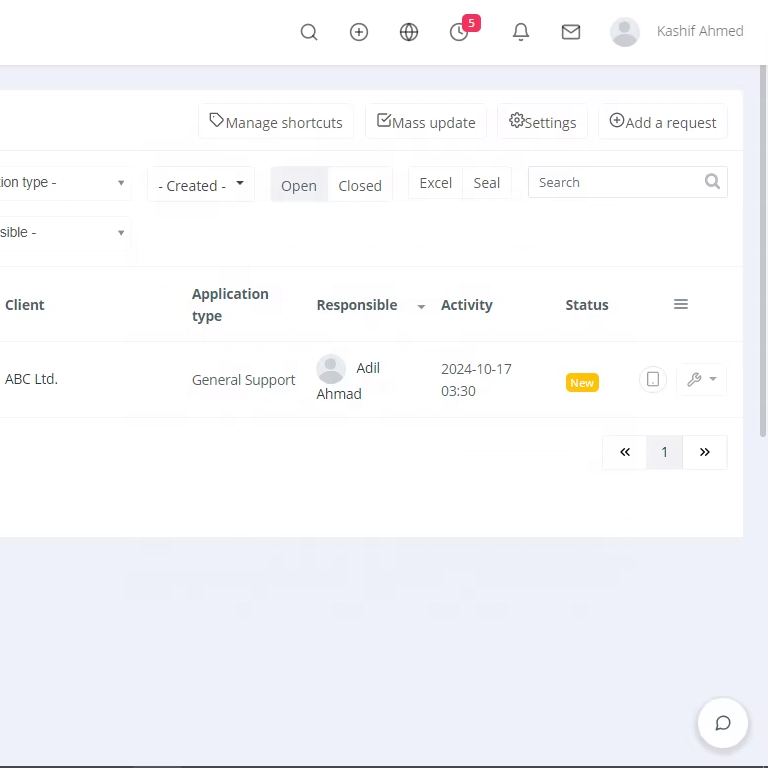Click the plus circle quick-add icon
This screenshot has width=768, height=768.
tap(359, 32)
